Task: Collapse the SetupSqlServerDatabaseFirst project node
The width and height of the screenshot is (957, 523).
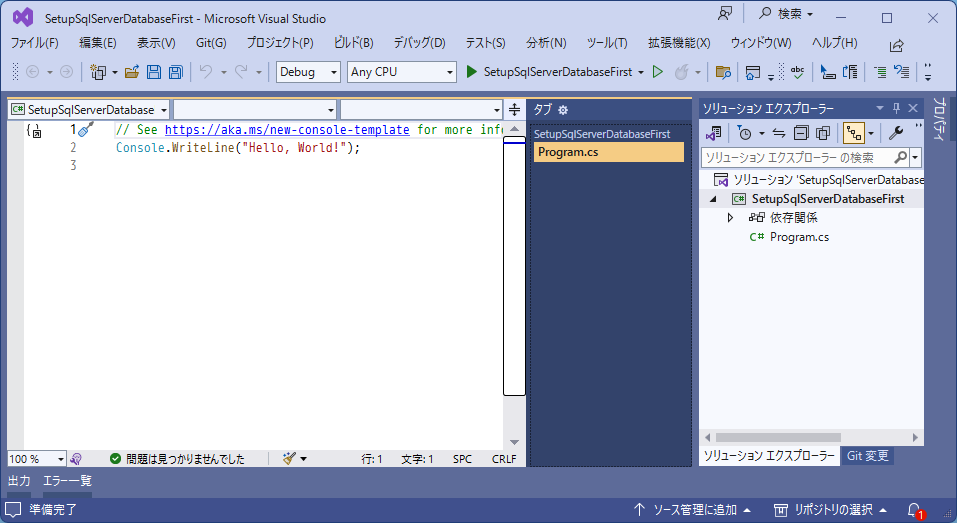Action: click(x=713, y=199)
